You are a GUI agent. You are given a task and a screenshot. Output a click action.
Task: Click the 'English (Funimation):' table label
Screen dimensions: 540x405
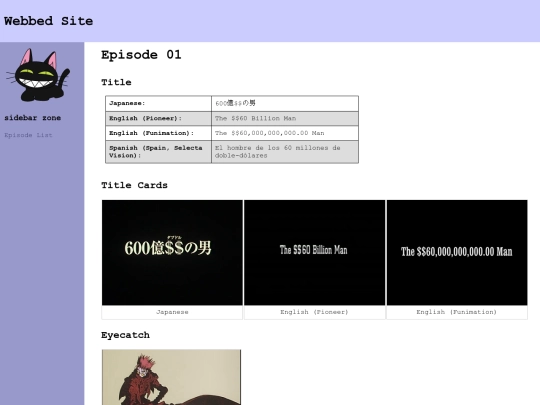(x=152, y=133)
